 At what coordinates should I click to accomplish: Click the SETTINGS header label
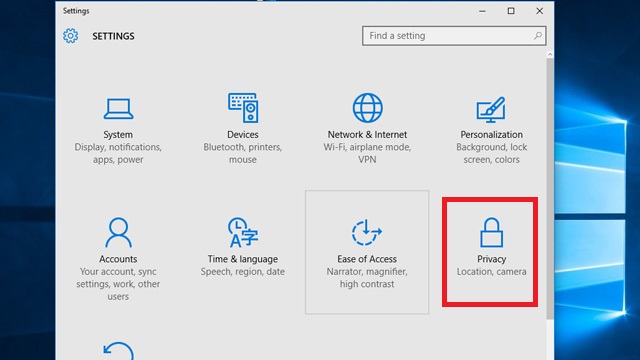point(113,36)
